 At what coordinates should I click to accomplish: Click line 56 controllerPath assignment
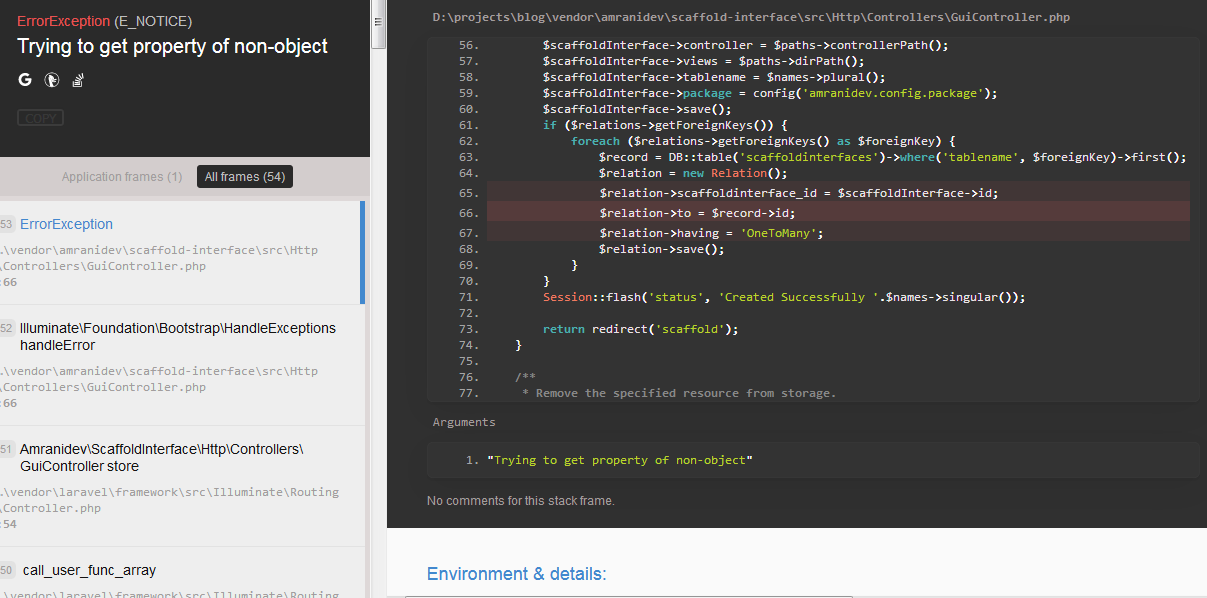point(745,45)
